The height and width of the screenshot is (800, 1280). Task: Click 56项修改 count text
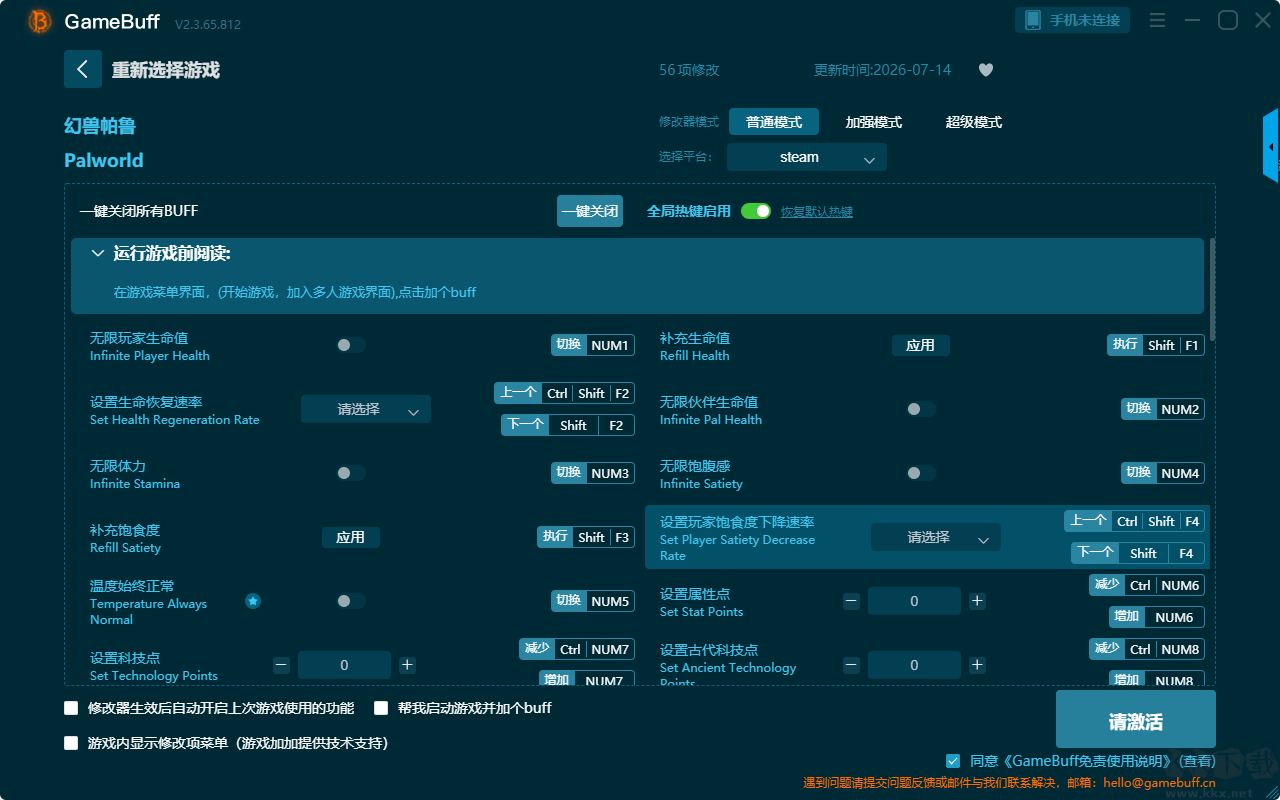(689, 70)
